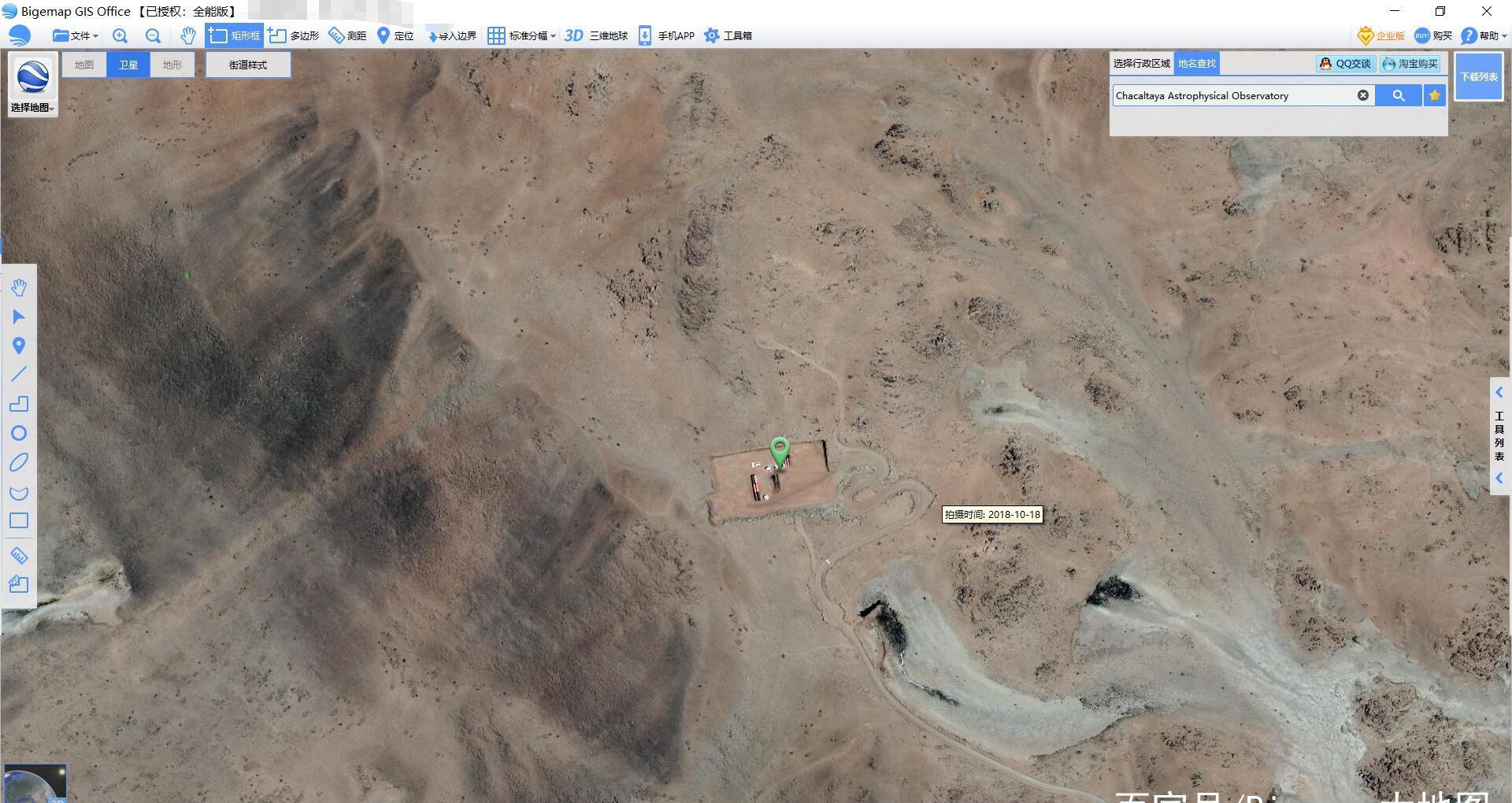Click the Chacaltaya search input field
Viewport: 1512px width, 803px height.
click(1232, 95)
